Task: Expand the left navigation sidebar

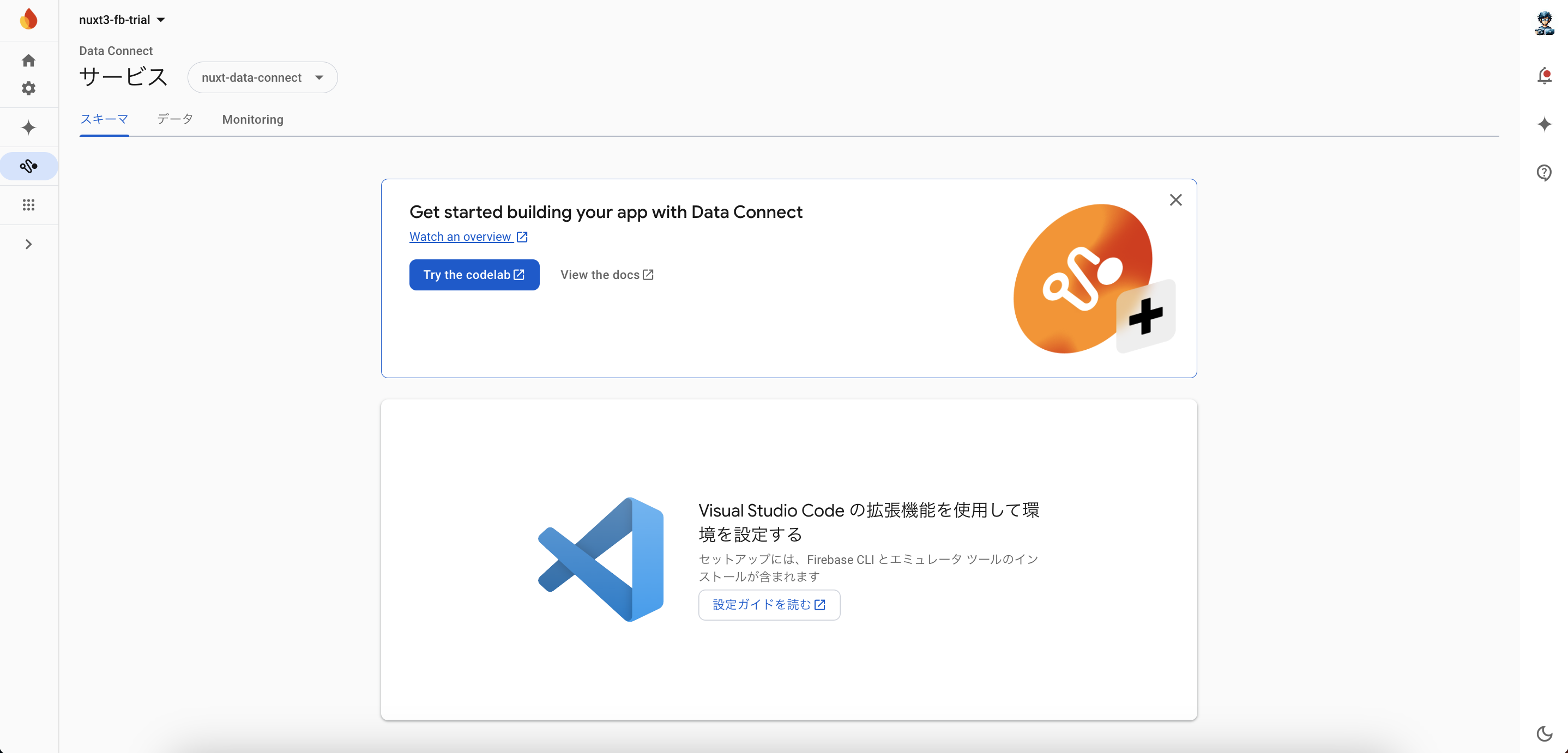Action: [28, 244]
